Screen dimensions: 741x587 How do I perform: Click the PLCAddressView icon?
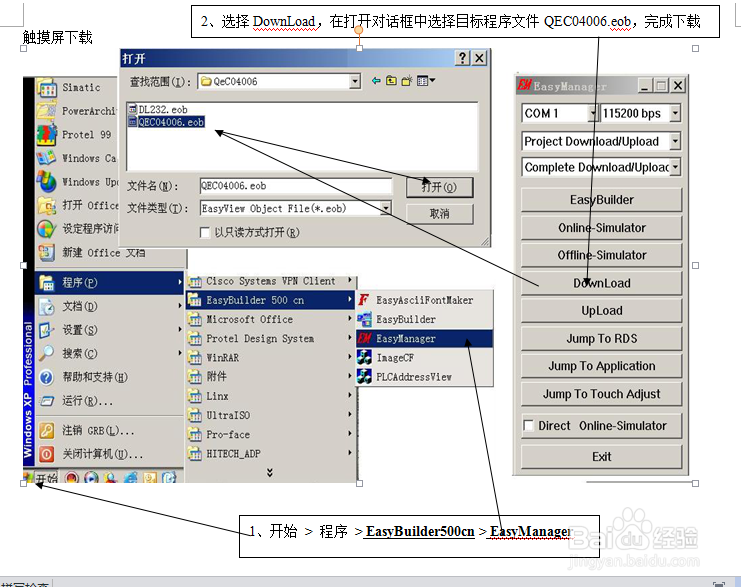click(364, 377)
